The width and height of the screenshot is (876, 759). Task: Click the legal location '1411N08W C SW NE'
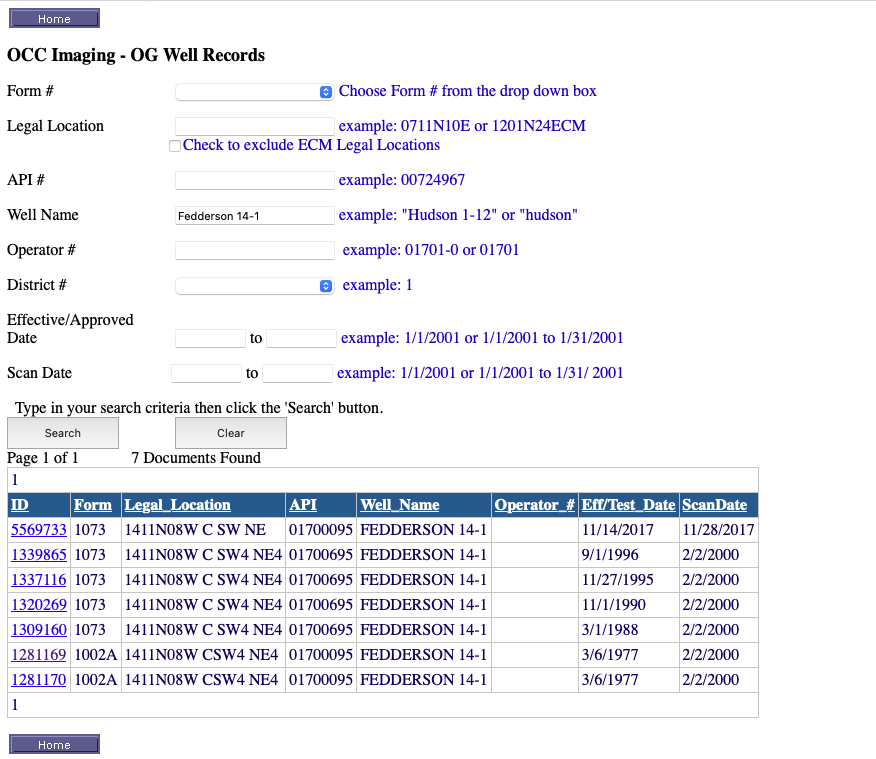point(195,529)
